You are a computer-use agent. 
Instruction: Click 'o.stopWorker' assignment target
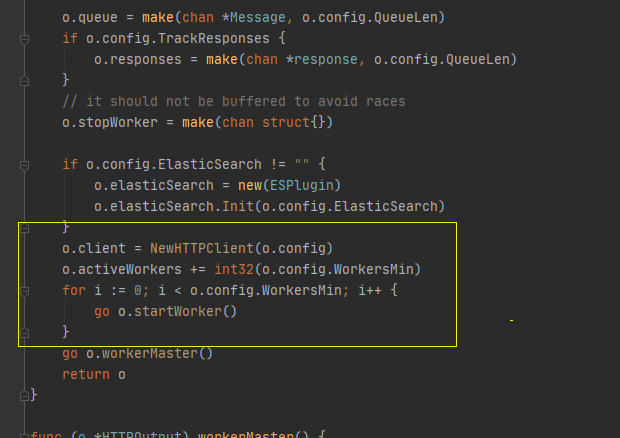(x=110, y=123)
